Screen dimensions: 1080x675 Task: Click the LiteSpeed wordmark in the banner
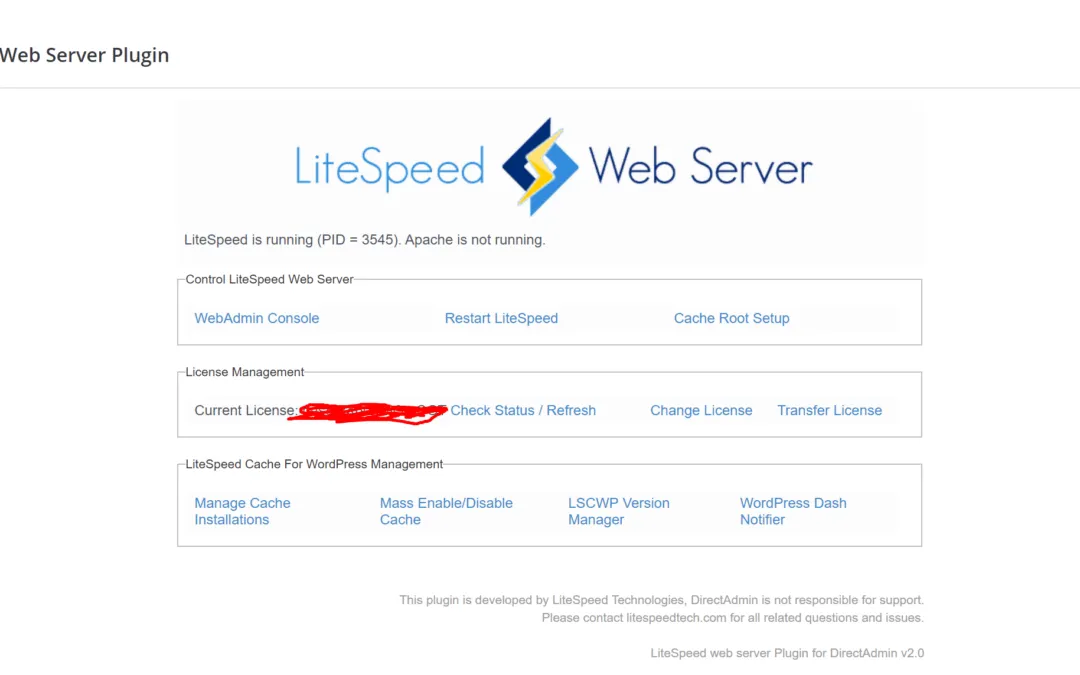[x=390, y=167]
